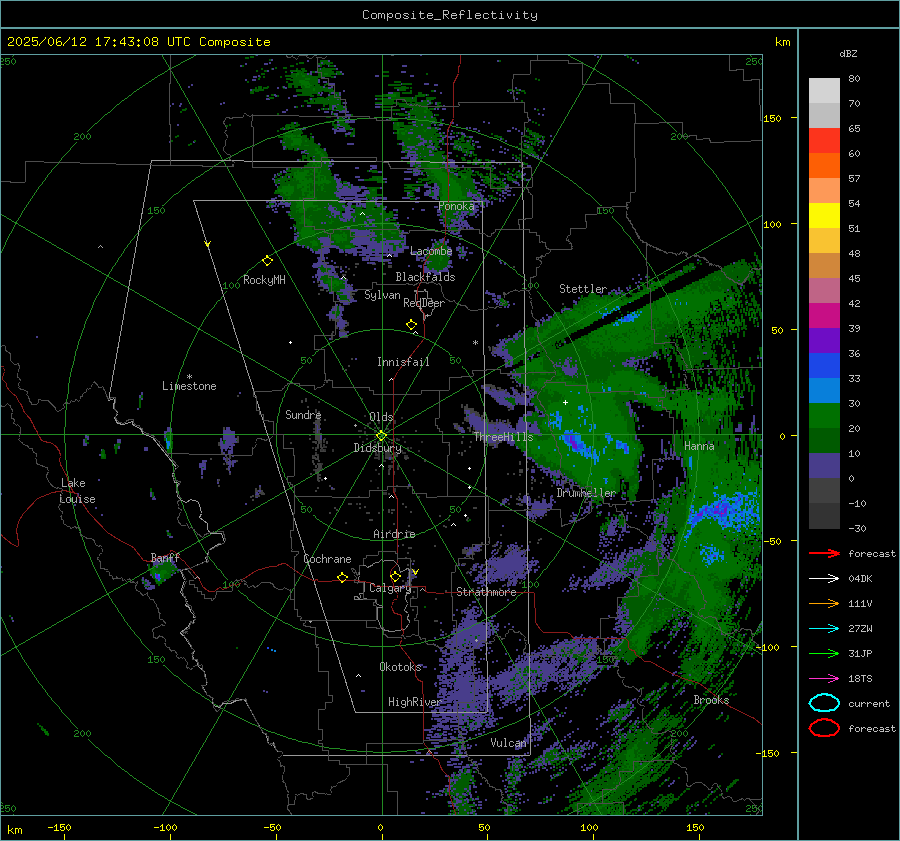Image resolution: width=900 pixels, height=841 pixels.
Task: Pick the light gray 70–80 dBZ swatch
Action: point(824,90)
